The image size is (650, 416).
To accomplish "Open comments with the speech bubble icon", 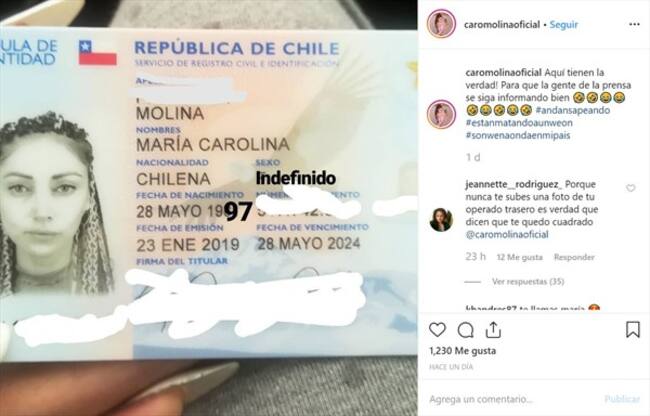I will tap(466, 330).
